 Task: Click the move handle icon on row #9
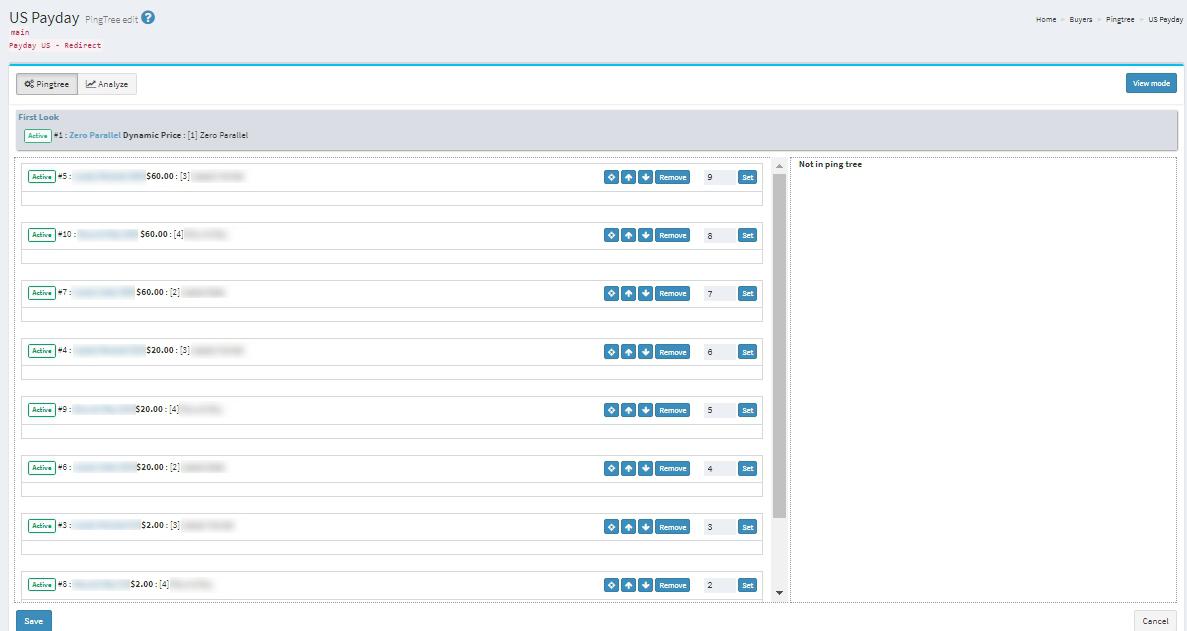[611, 410]
